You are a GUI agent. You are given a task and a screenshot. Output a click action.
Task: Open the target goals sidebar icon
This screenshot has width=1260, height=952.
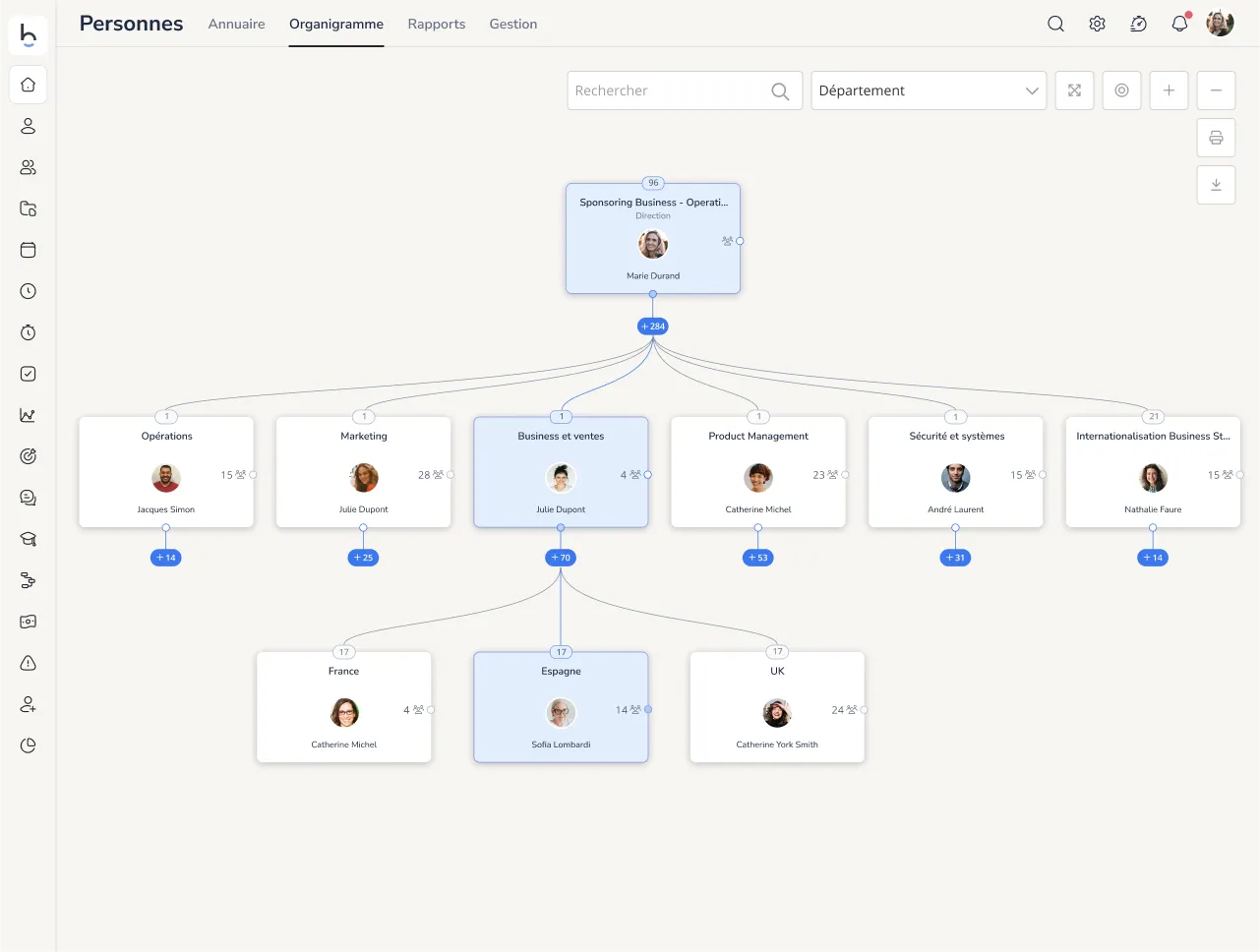[x=29, y=456]
